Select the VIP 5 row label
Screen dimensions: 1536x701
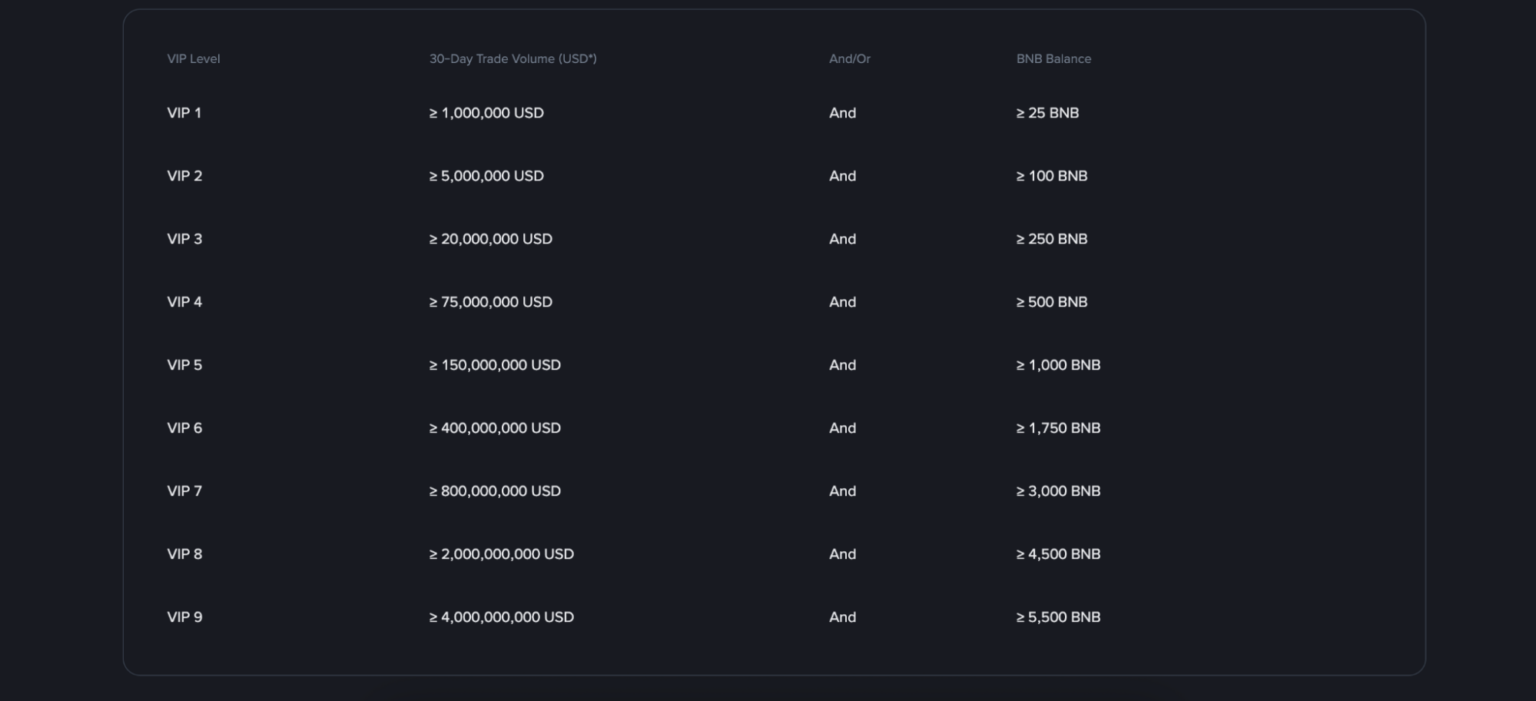coord(184,365)
